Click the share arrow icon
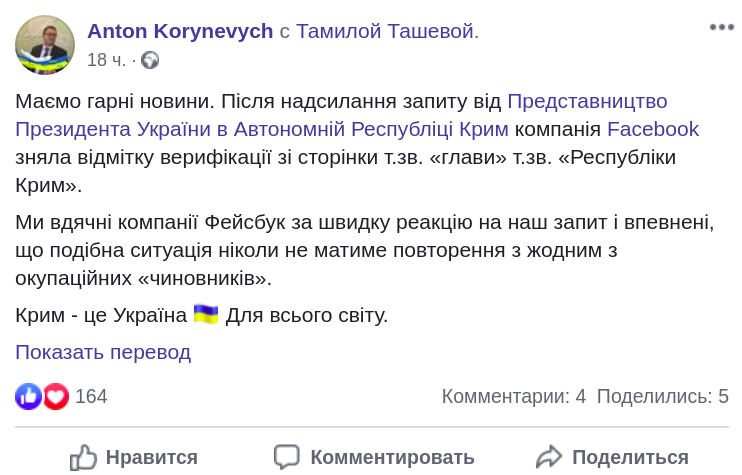The height and width of the screenshot is (475, 742). tap(549, 457)
